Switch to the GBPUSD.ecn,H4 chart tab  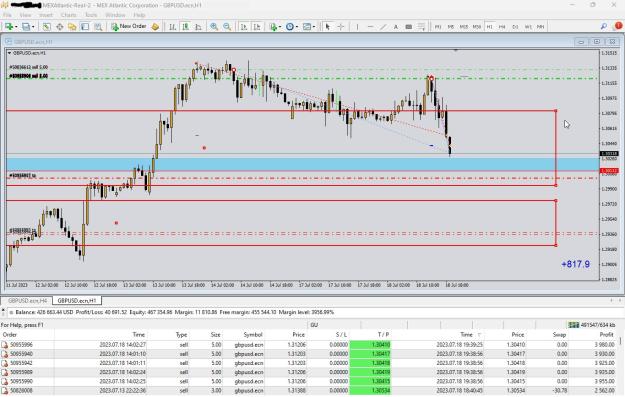tap(27, 301)
